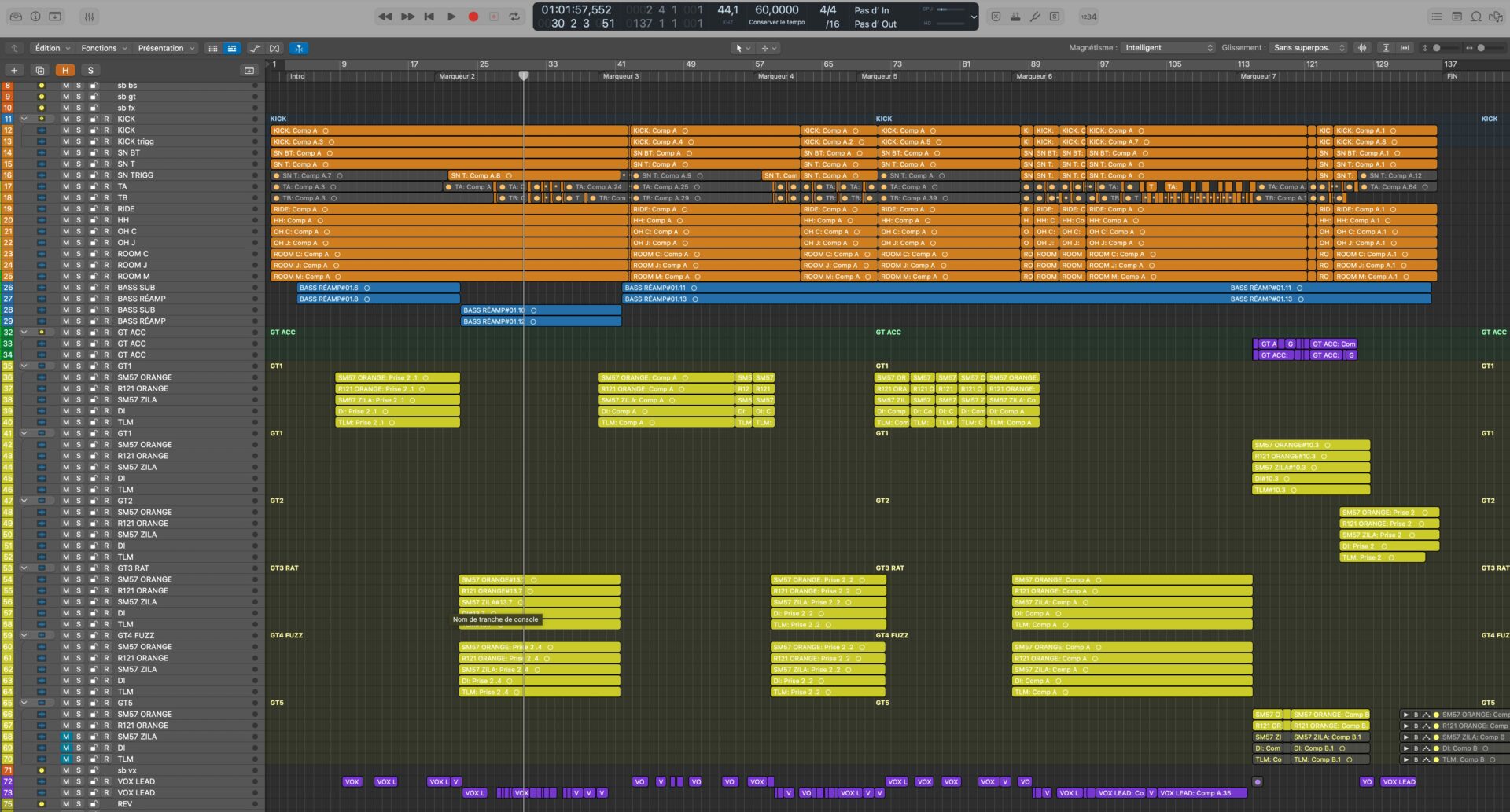Click the add track plus button
The image size is (1510, 812).
tap(14, 70)
